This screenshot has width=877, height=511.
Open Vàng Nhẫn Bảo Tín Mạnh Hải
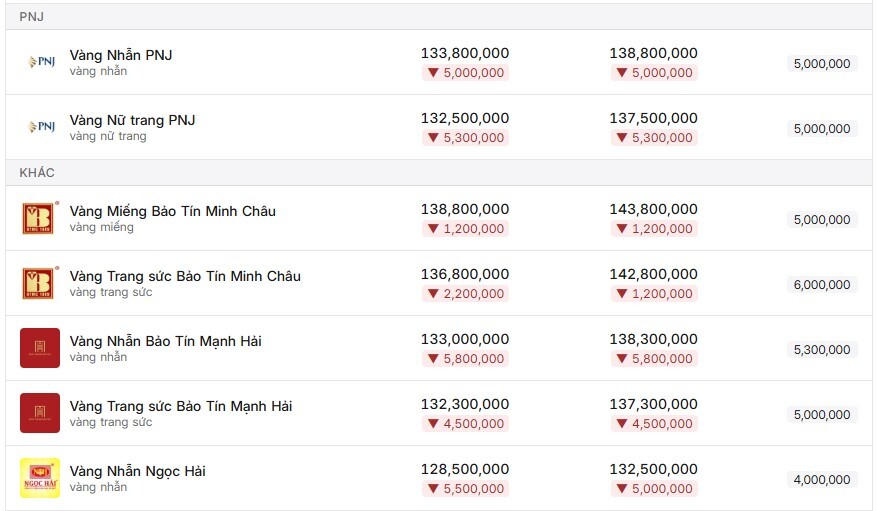pos(166,341)
